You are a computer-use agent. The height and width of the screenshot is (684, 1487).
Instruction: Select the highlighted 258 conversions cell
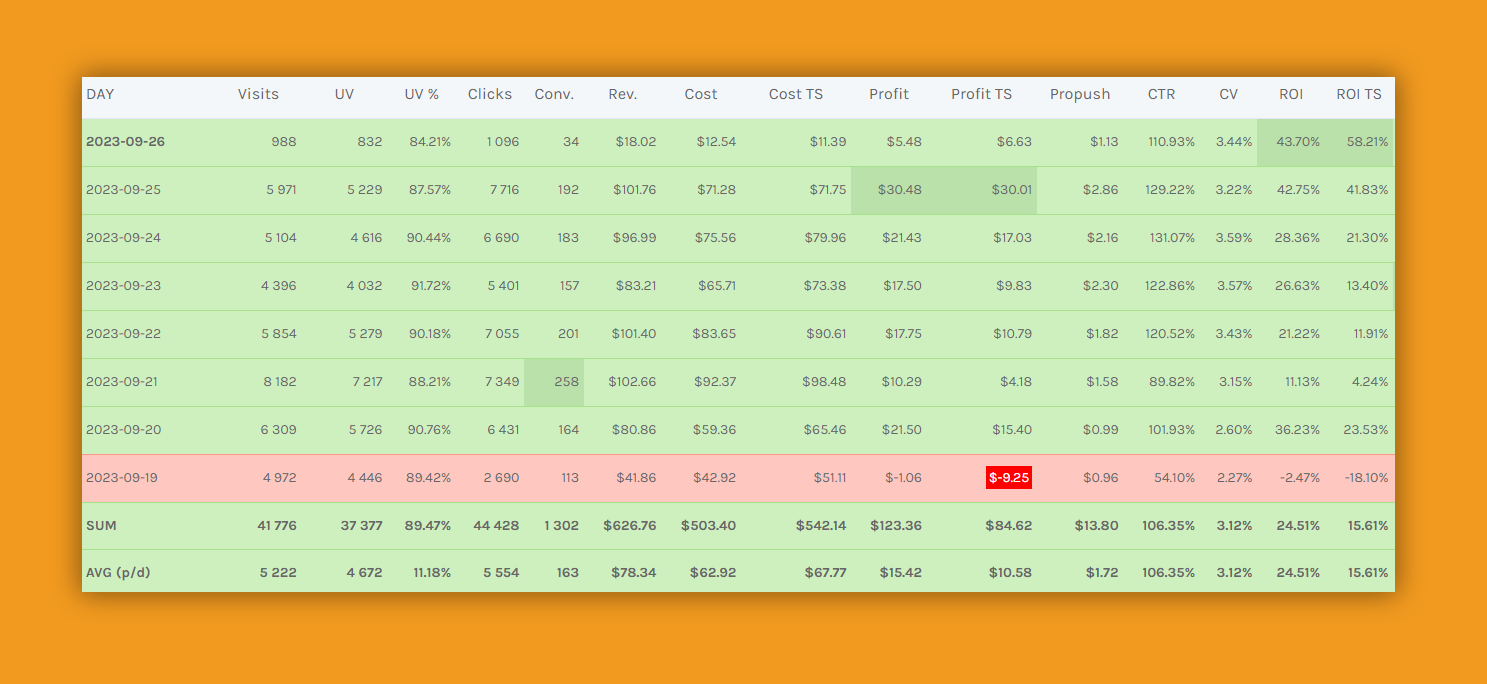coord(567,382)
